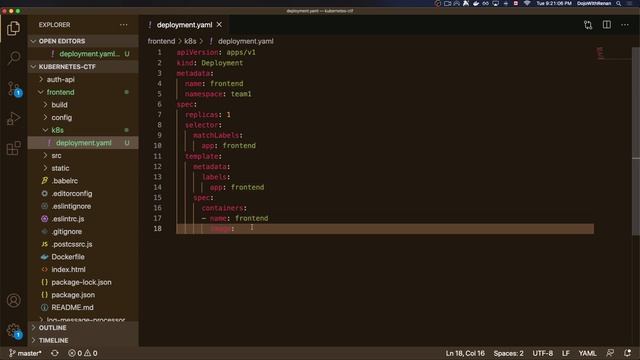Screen dimensions: 640x360
Task: Collapse the KUBERNETES-CTF section
Action: [x=83, y=67]
